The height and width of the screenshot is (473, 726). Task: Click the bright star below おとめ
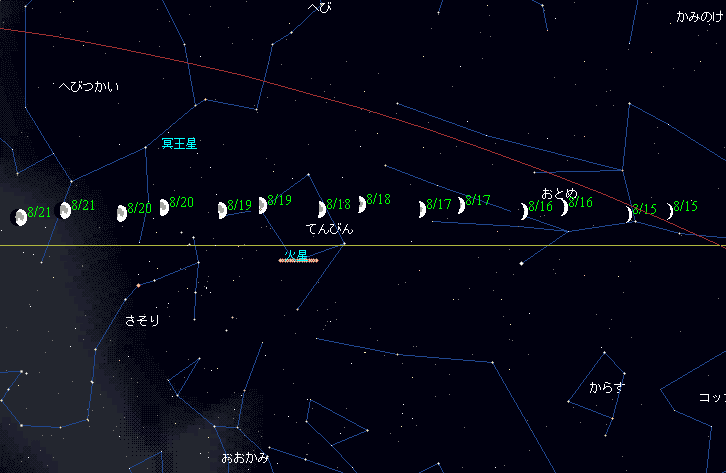coord(522,264)
